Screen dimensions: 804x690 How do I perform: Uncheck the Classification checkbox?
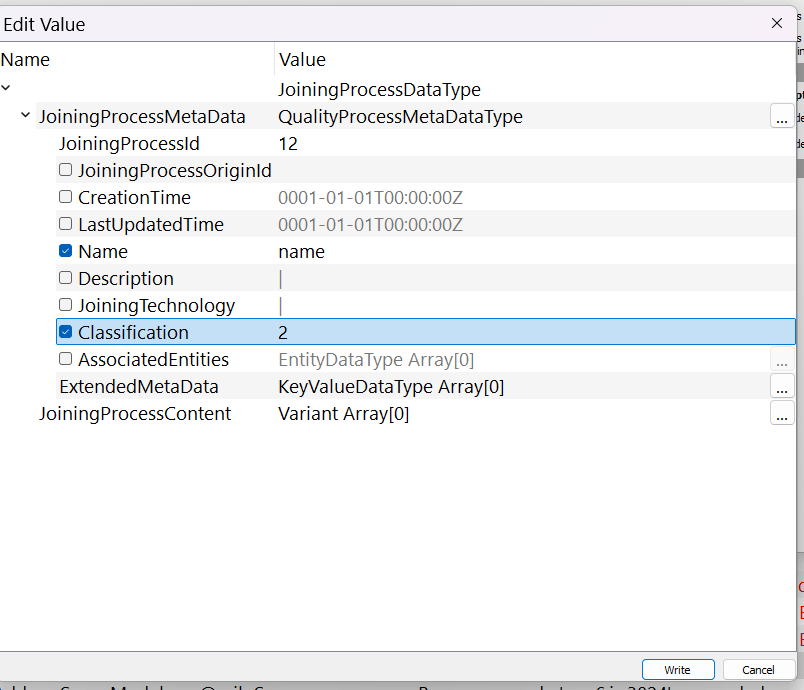pyautogui.click(x=66, y=333)
